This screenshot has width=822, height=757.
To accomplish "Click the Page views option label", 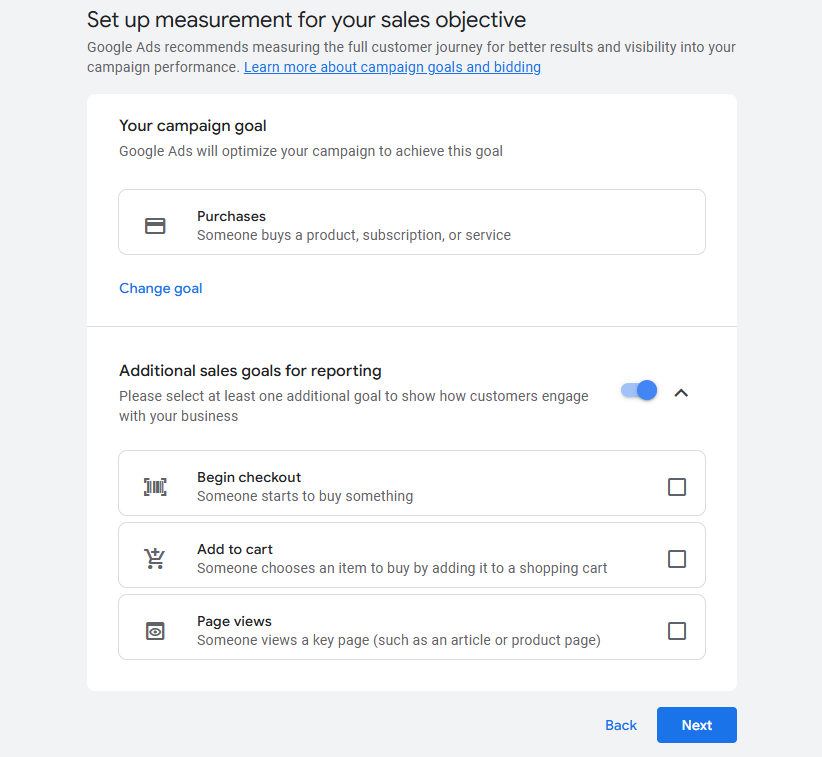I will [234, 621].
